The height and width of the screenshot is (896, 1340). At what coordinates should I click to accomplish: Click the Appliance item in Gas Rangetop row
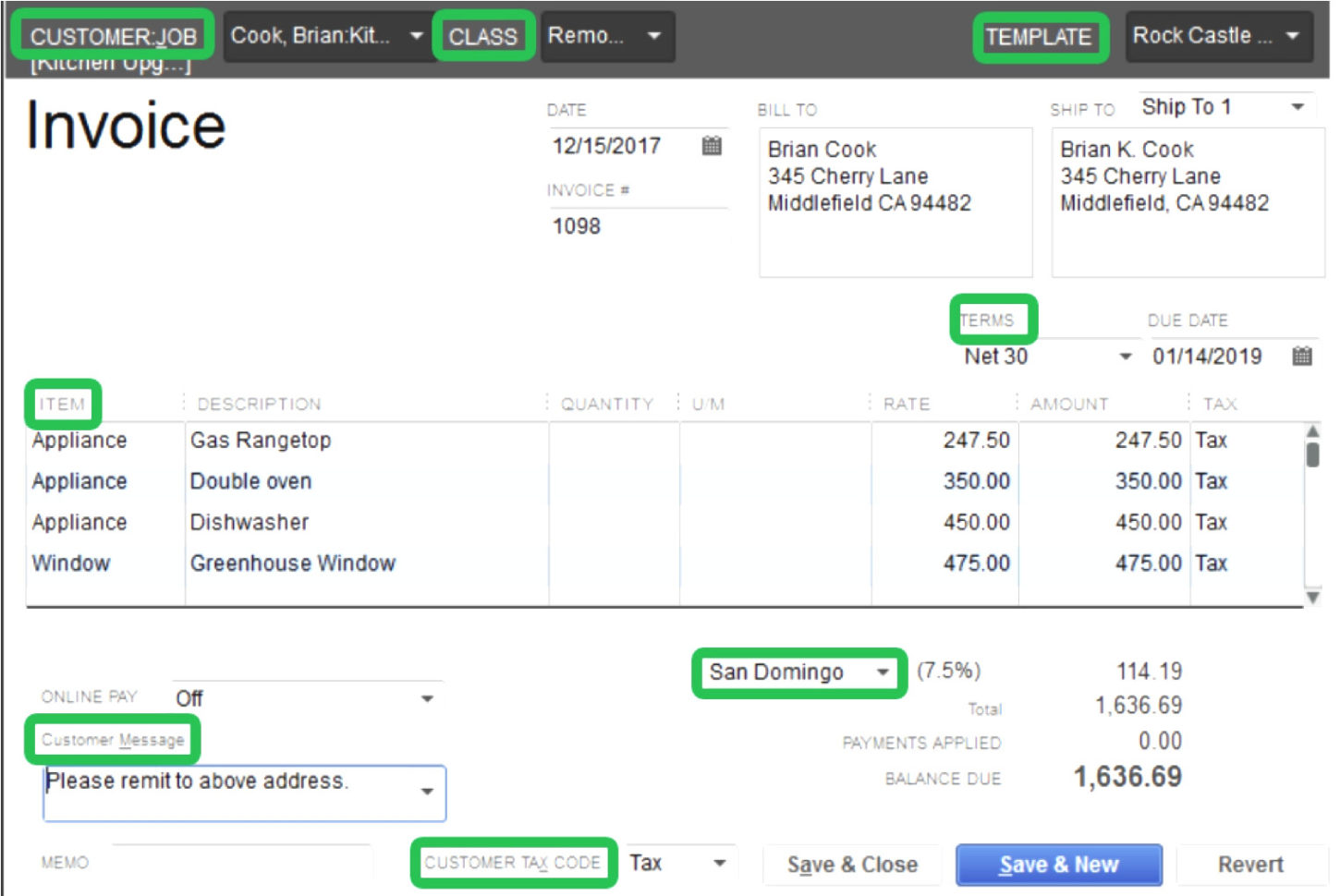105,441
